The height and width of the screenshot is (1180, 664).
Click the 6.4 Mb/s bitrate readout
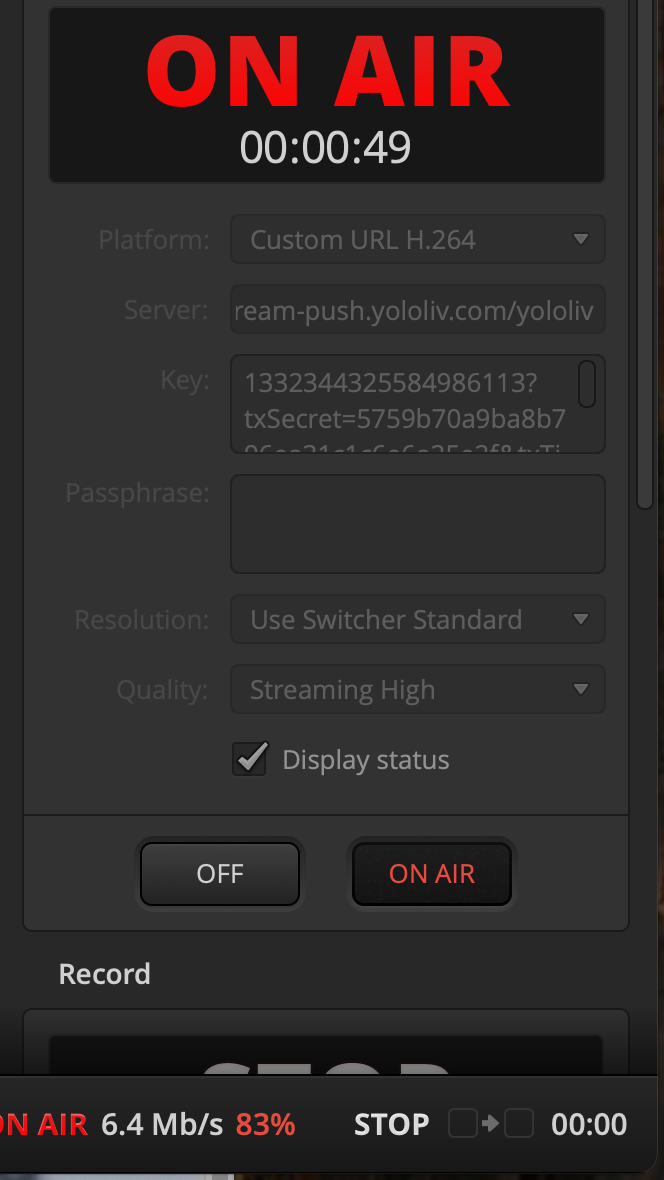[x=162, y=1125]
